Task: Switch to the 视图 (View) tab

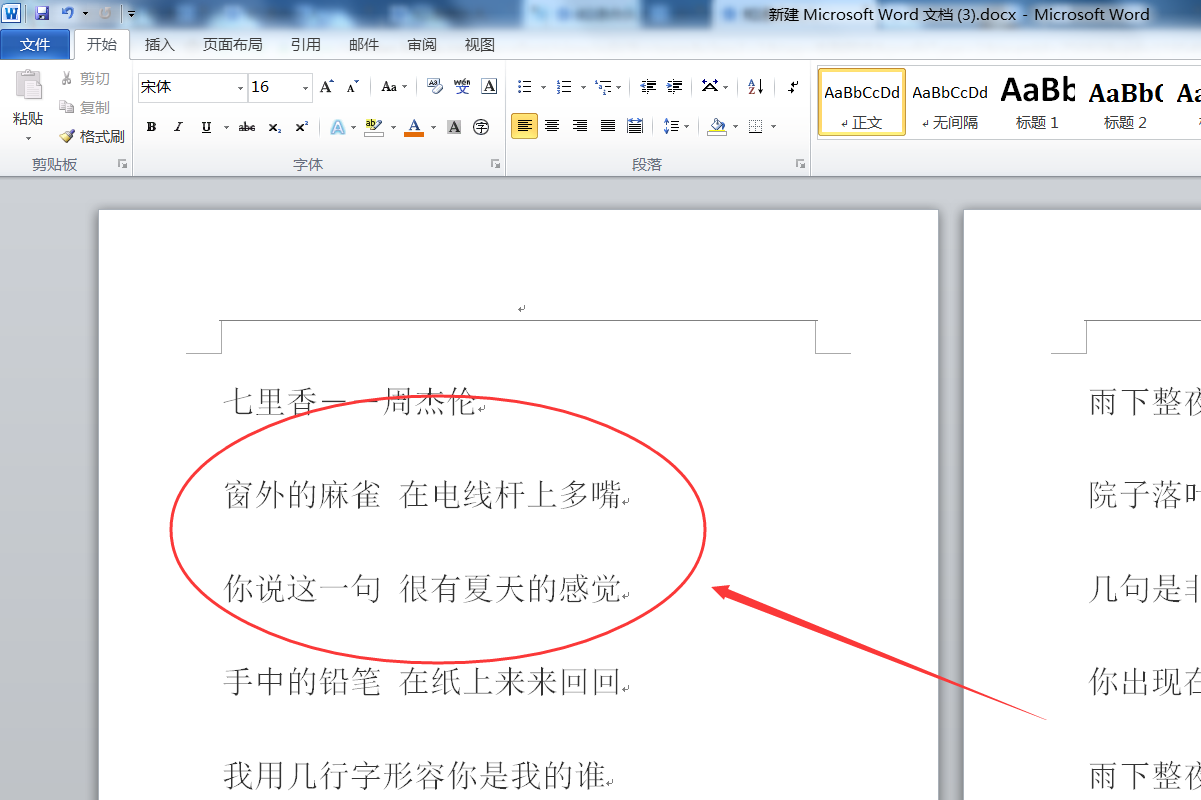Action: tap(479, 45)
